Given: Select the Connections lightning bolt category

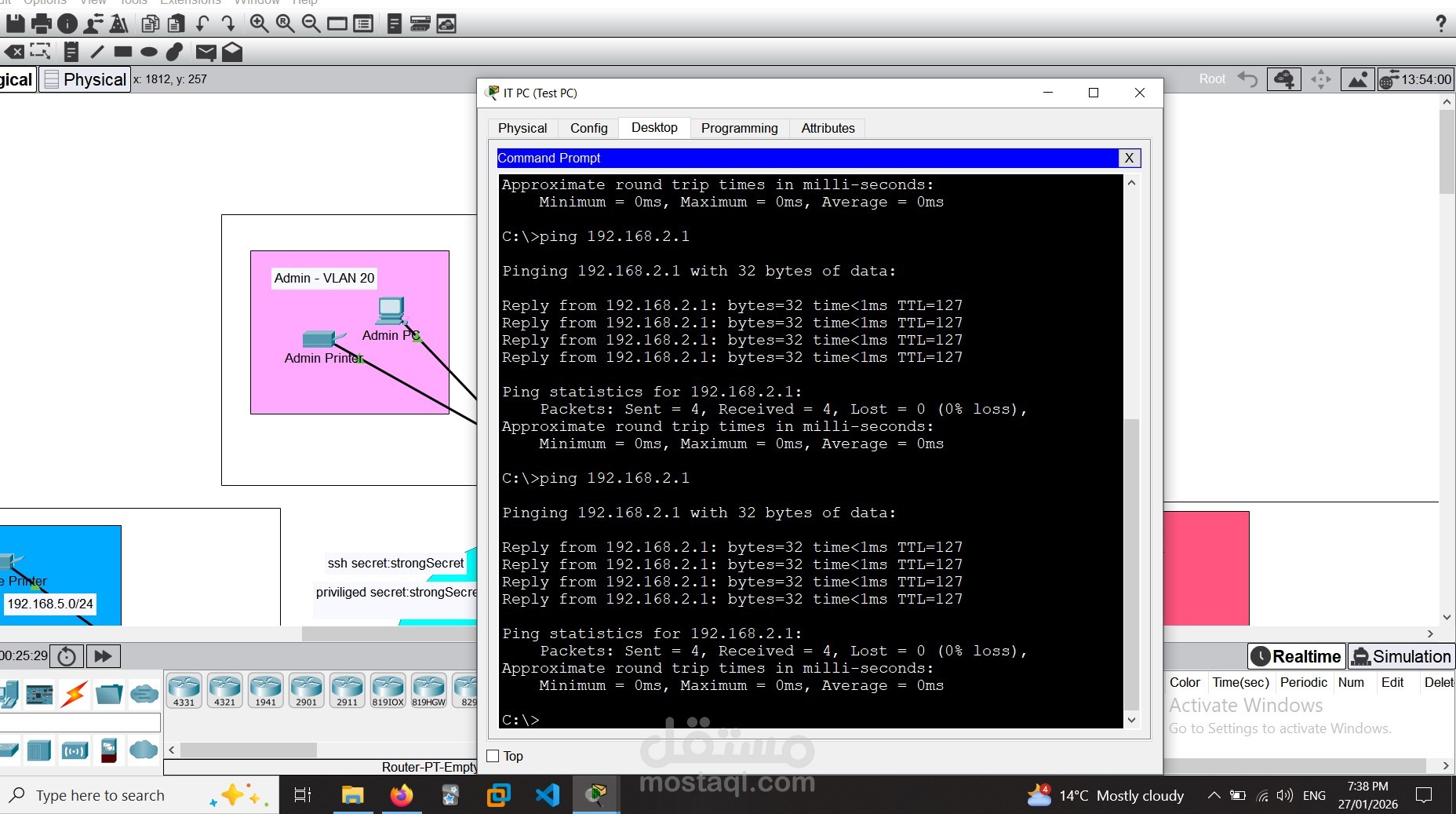Looking at the screenshot, I should click(x=75, y=694).
